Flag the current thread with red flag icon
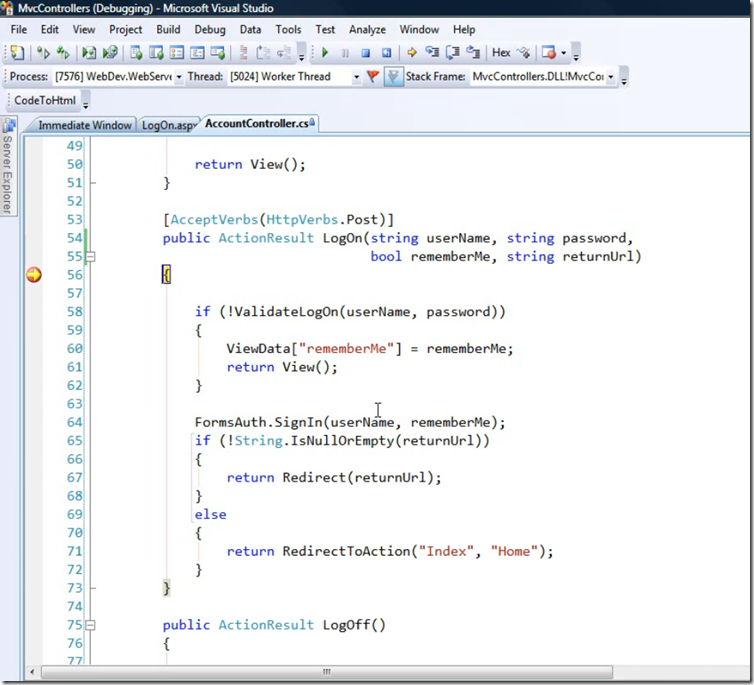Image resolution: width=754 pixels, height=685 pixels. [373, 76]
